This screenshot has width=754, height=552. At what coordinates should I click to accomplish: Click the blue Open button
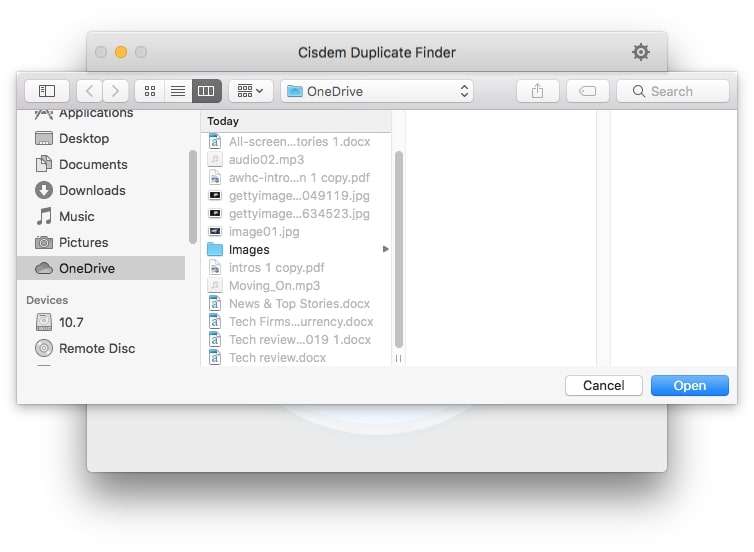pos(689,385)
